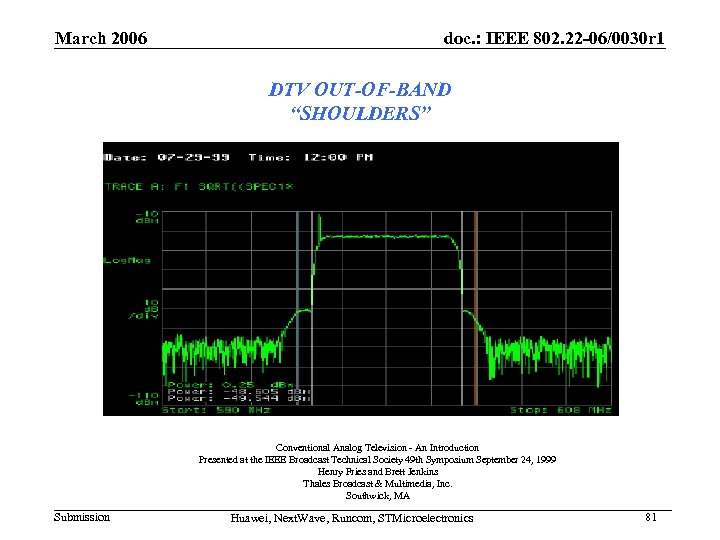Click the 'Time: 12:00 PM' readout
Viewport: 720px width, 540px height.
311,158
